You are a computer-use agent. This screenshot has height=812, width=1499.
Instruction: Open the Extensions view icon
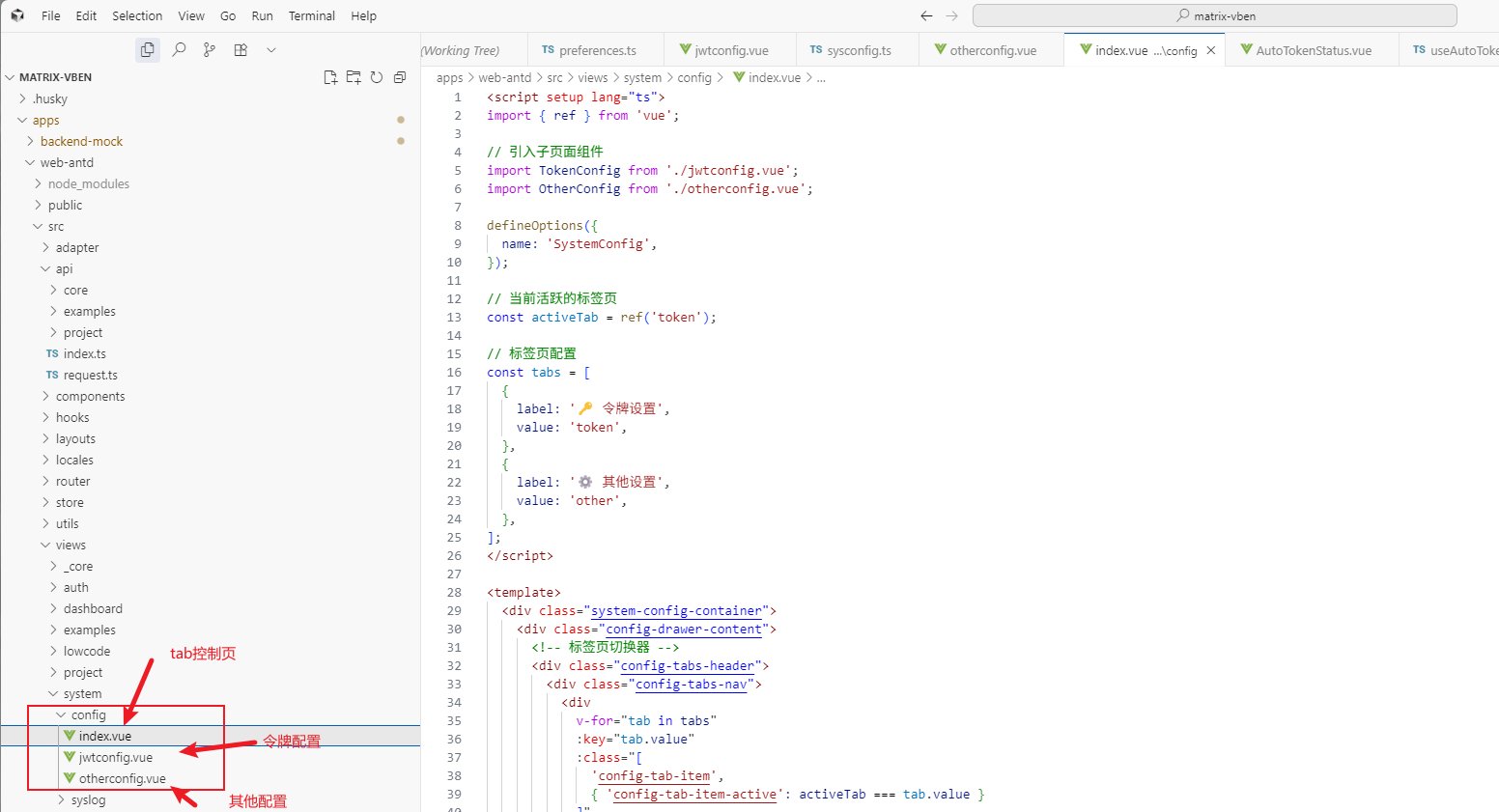click(x=240, y=49)
